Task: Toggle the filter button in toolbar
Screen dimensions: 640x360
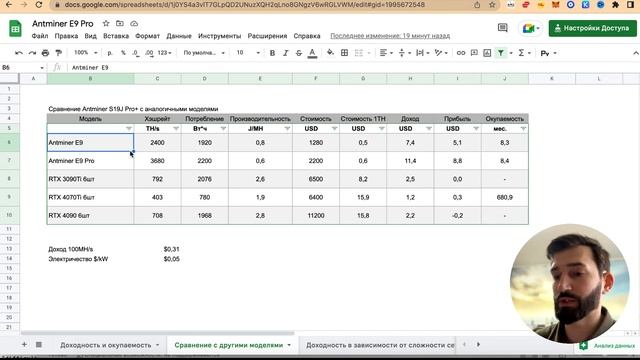Action: coord(500,53)
